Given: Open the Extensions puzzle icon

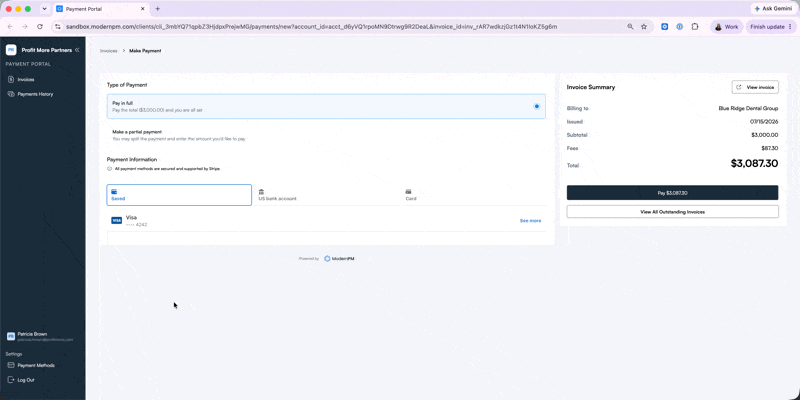Looking at the screenshot, I should coord(695,27).
